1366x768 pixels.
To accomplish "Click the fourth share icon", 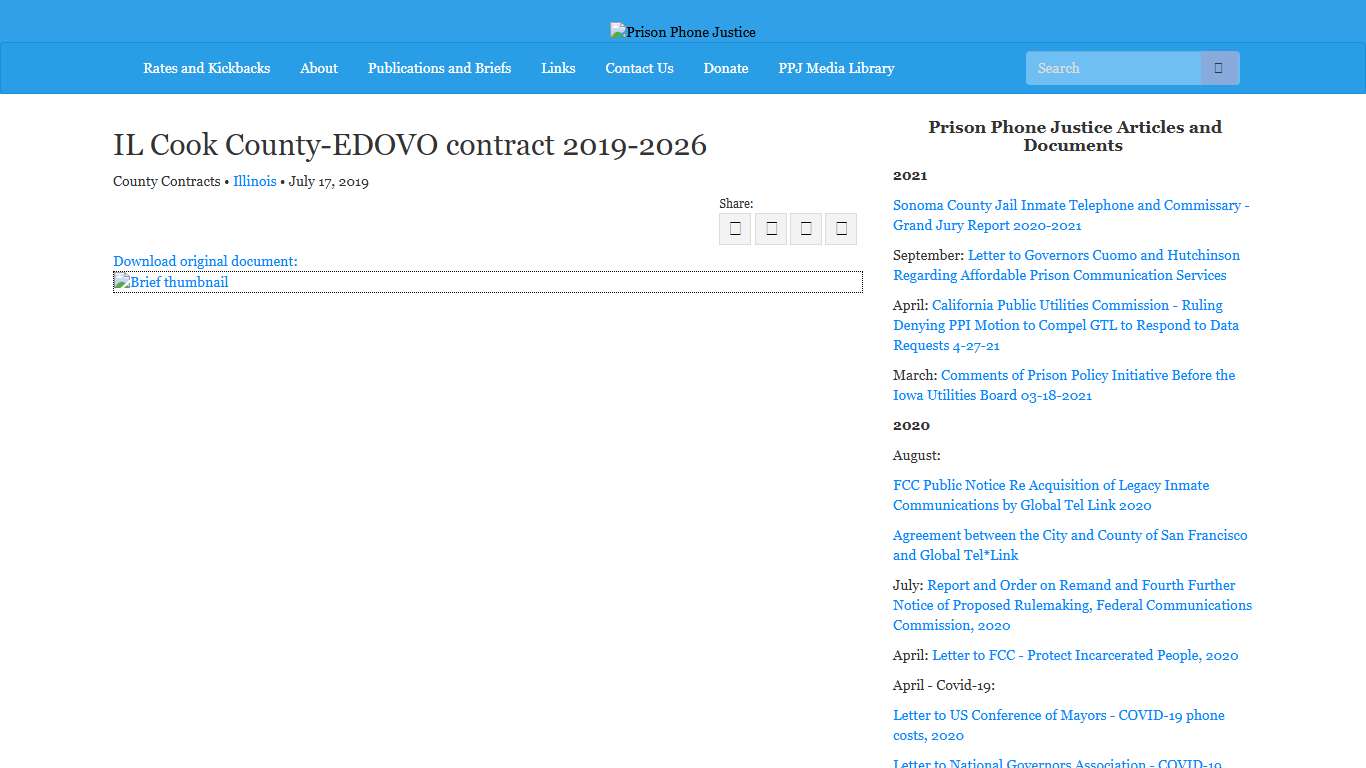I will (840, 228).
